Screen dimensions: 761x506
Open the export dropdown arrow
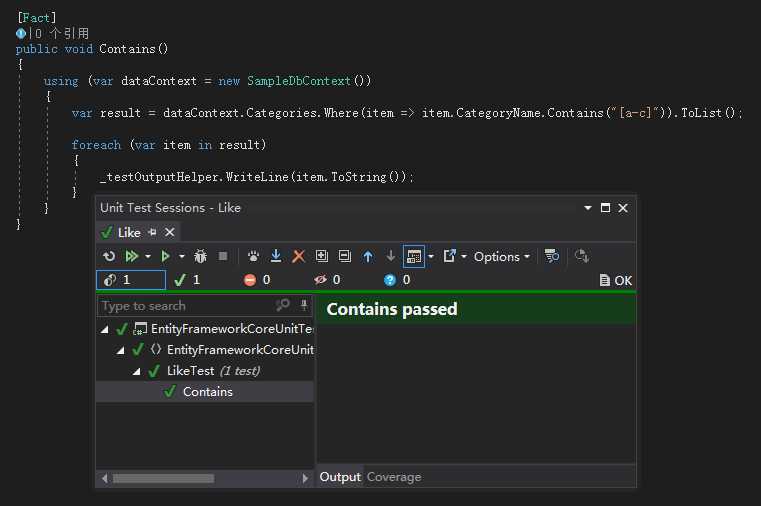(x=463, y=256)
